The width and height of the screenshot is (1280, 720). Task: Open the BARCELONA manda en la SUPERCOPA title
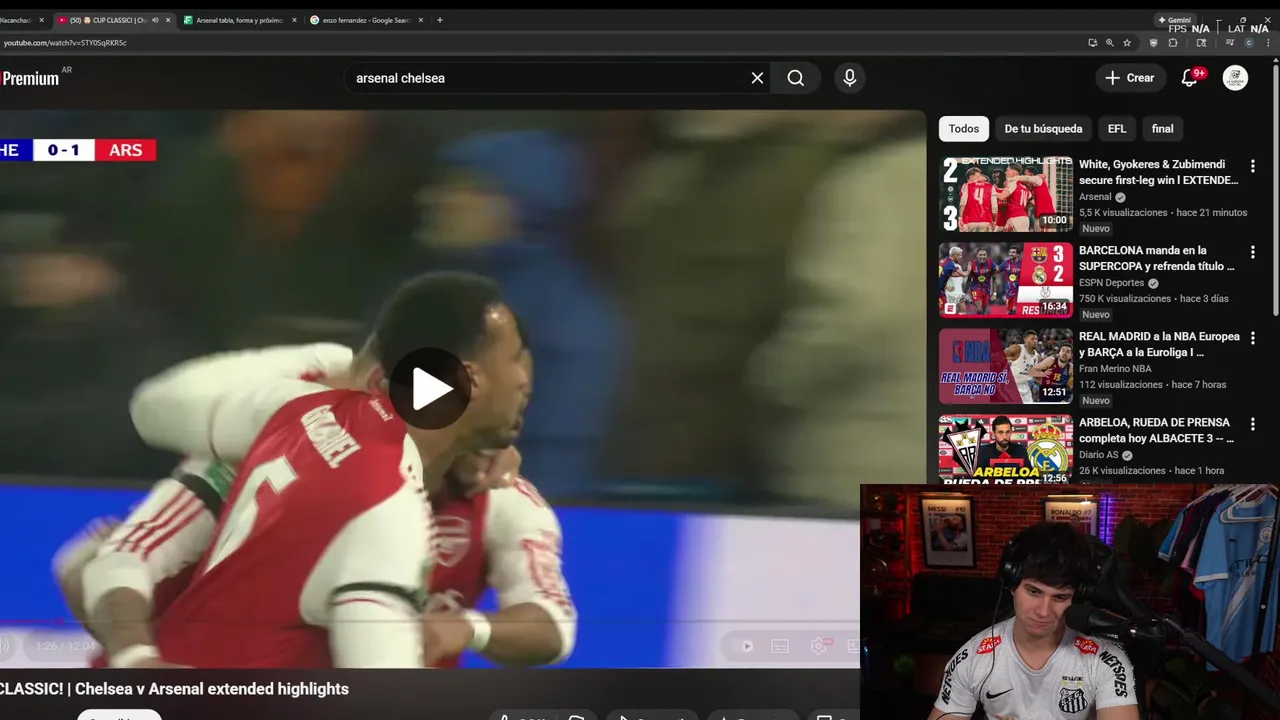point(1157,258)
